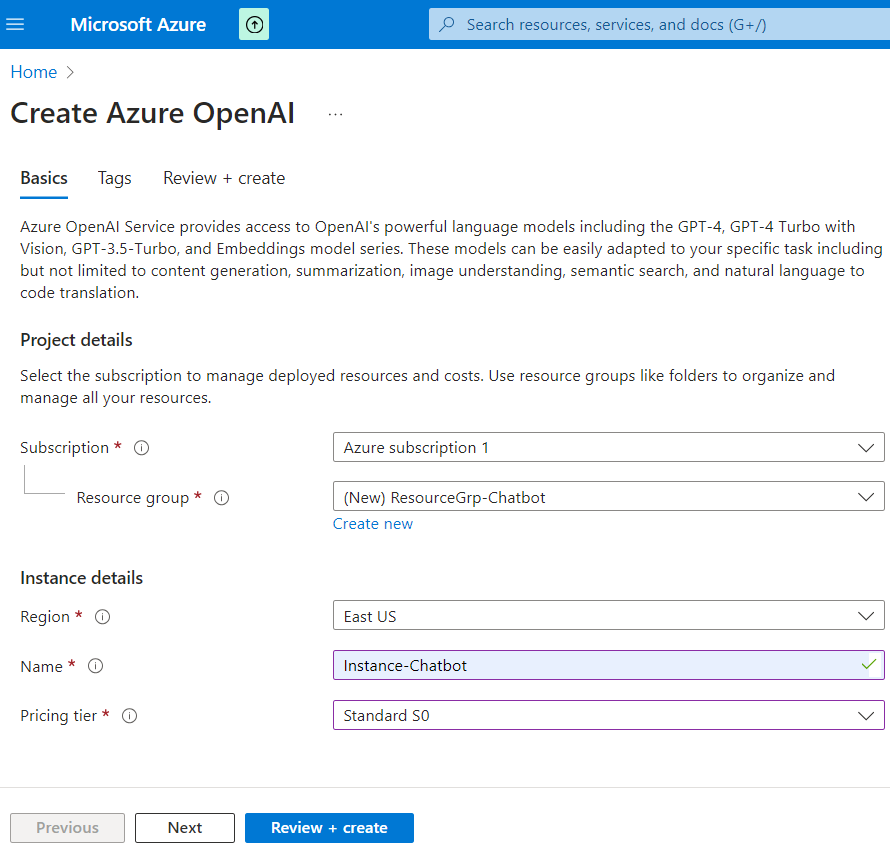Viewport: 890px width, 843px height.
Task: Open the ellipsis menu next to Create Azure OpenAI
Action: pyautogui.click(x=335, y=113)
